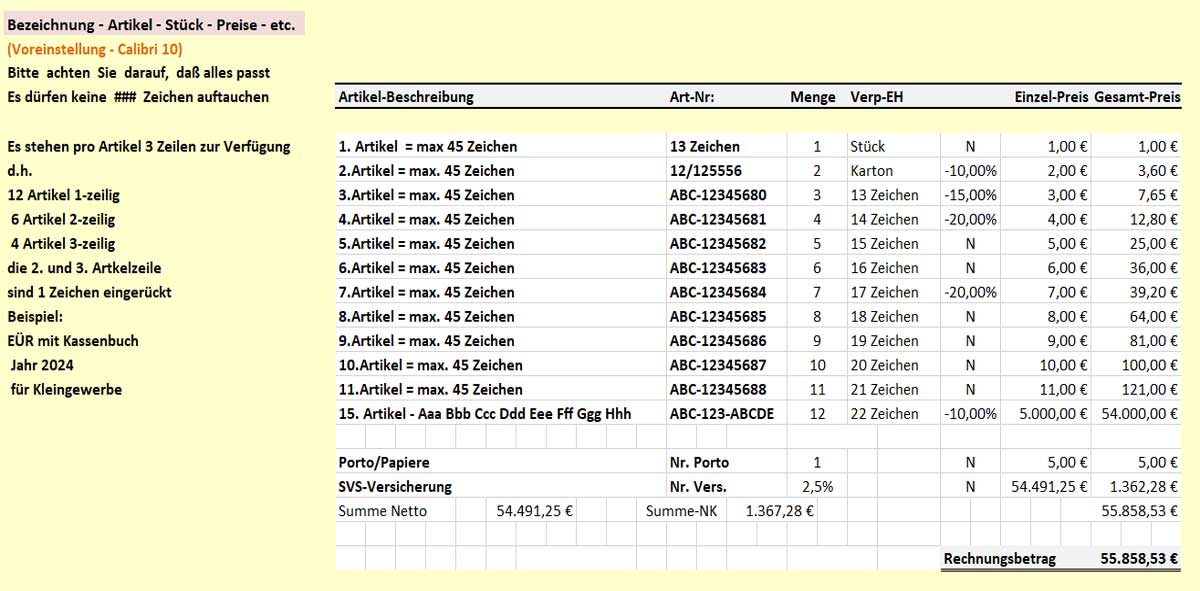This screenshot has height=591, width=1200.
Task: Click the bold invoice total beside Rechnungsbetrag
Action: point(1139,559)
